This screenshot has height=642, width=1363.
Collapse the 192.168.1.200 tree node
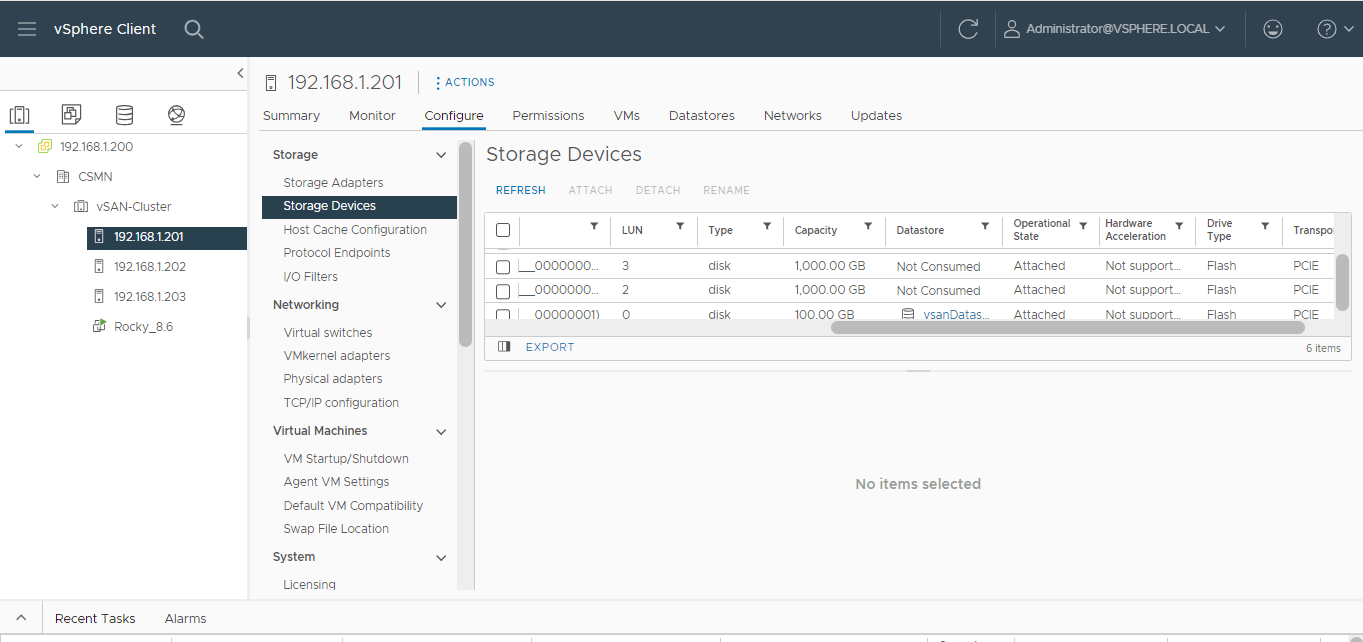pyautogui.click(x=18, y=146)
